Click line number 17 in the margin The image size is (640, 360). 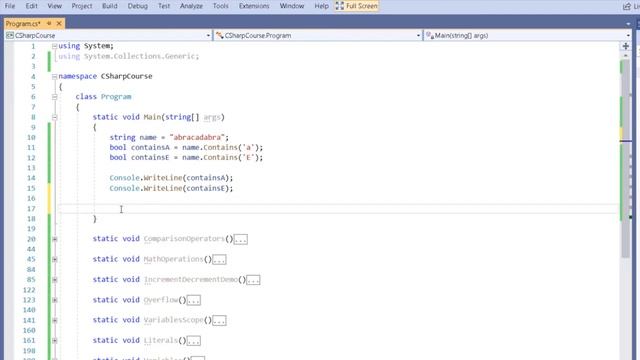[31, 209]
